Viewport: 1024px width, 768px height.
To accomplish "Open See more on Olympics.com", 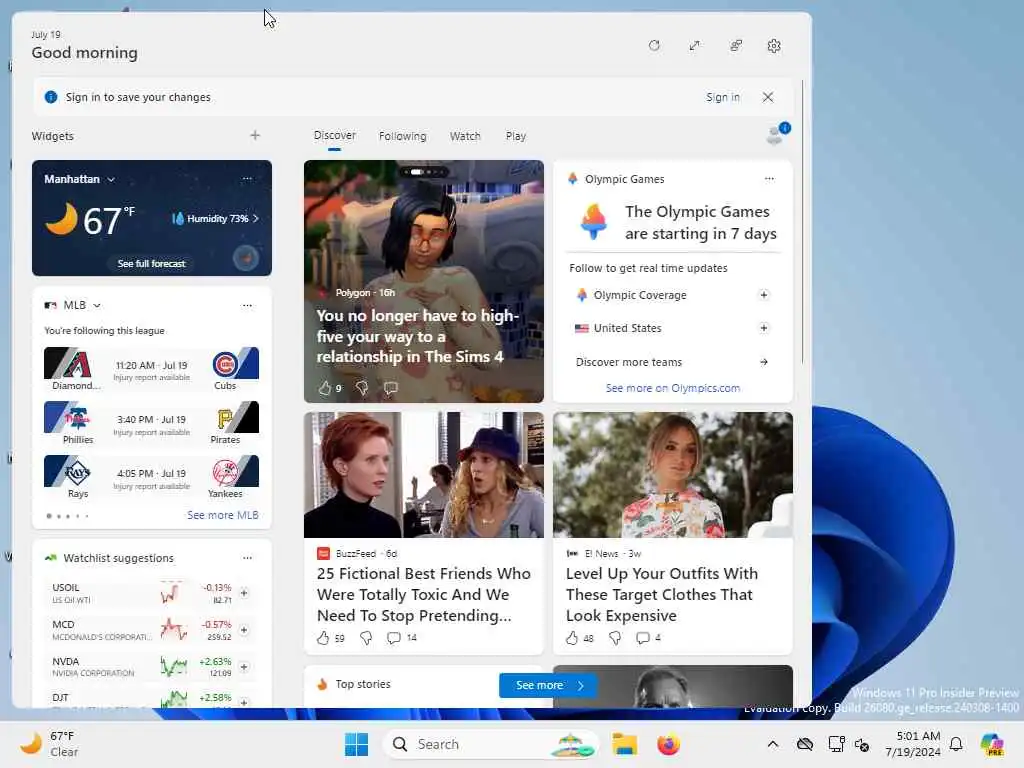I will tap(673, 388).
